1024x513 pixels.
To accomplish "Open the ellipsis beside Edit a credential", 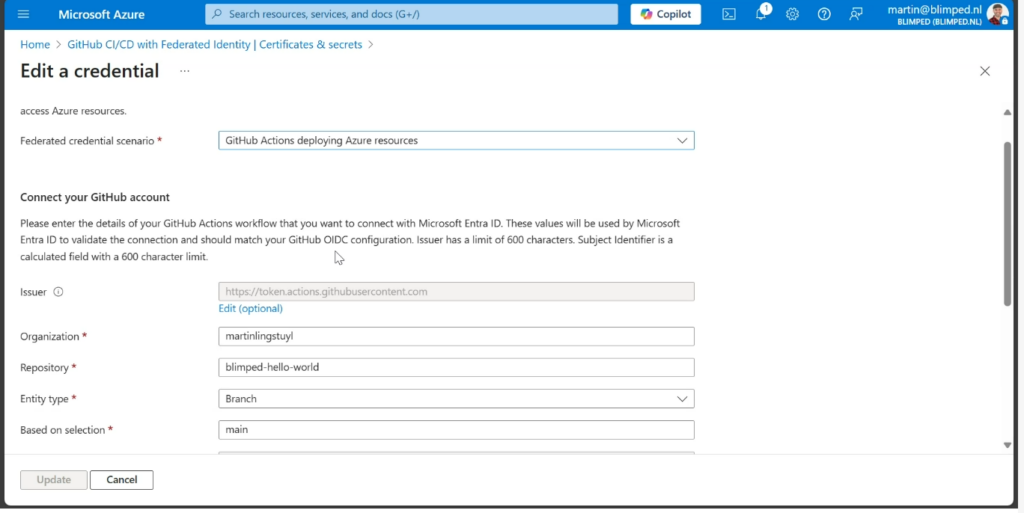I will pyautogui.click(x=185, y=71).
